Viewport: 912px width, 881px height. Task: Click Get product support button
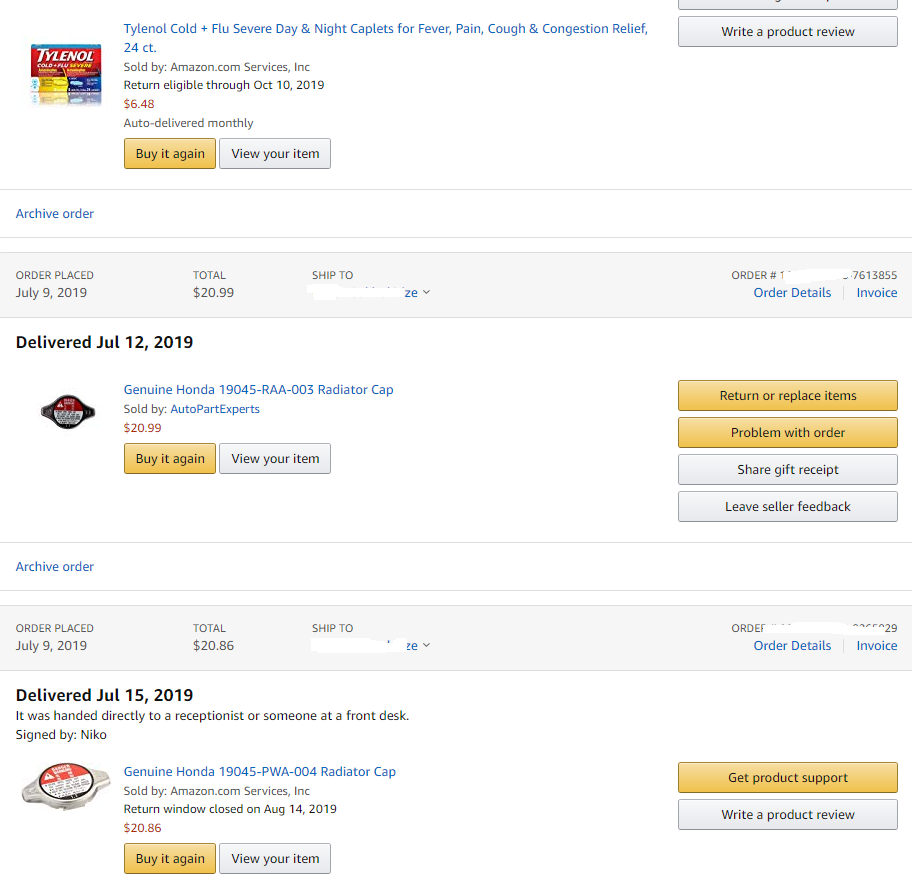point(787,778)
